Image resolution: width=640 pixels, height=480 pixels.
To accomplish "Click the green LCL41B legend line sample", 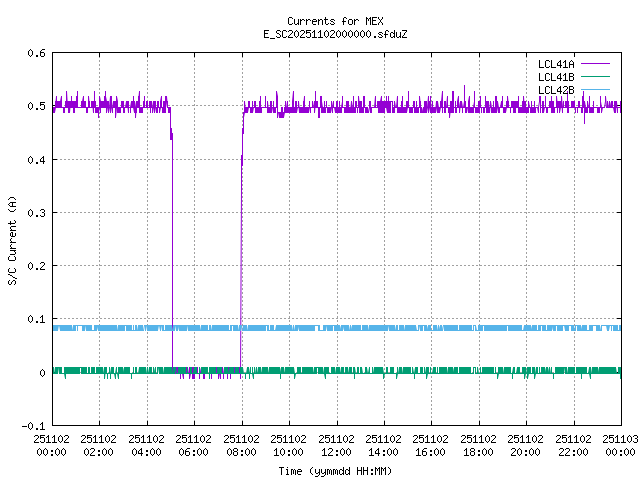I will pos(598,77).
